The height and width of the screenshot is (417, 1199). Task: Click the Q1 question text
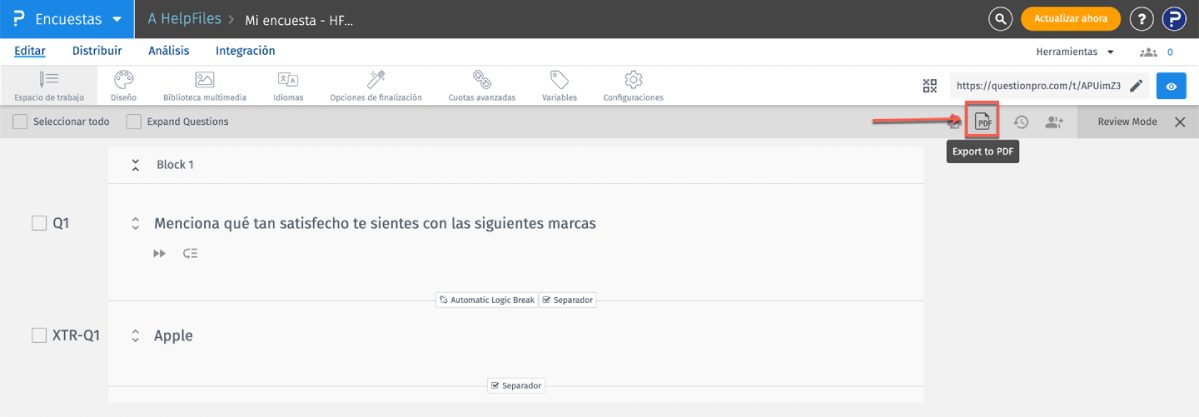375,223
